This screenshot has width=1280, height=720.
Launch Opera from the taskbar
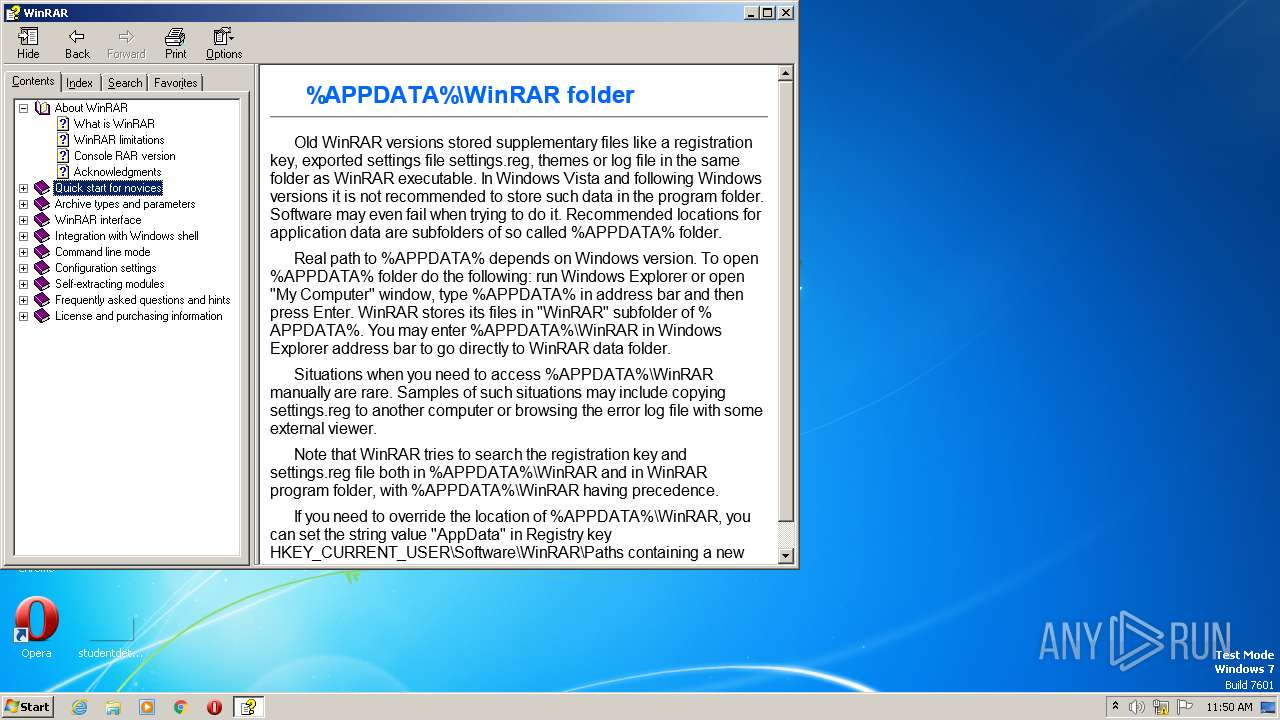(x=214, y=707)
